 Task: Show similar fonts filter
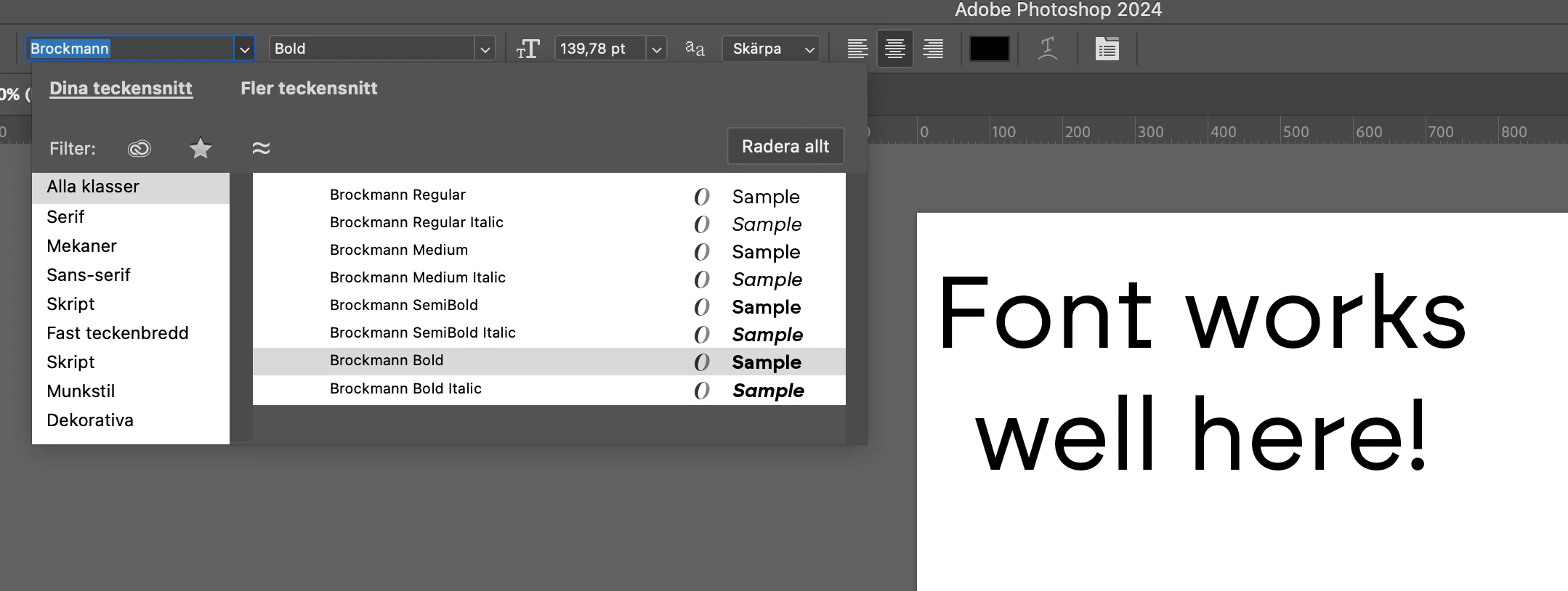261,148
